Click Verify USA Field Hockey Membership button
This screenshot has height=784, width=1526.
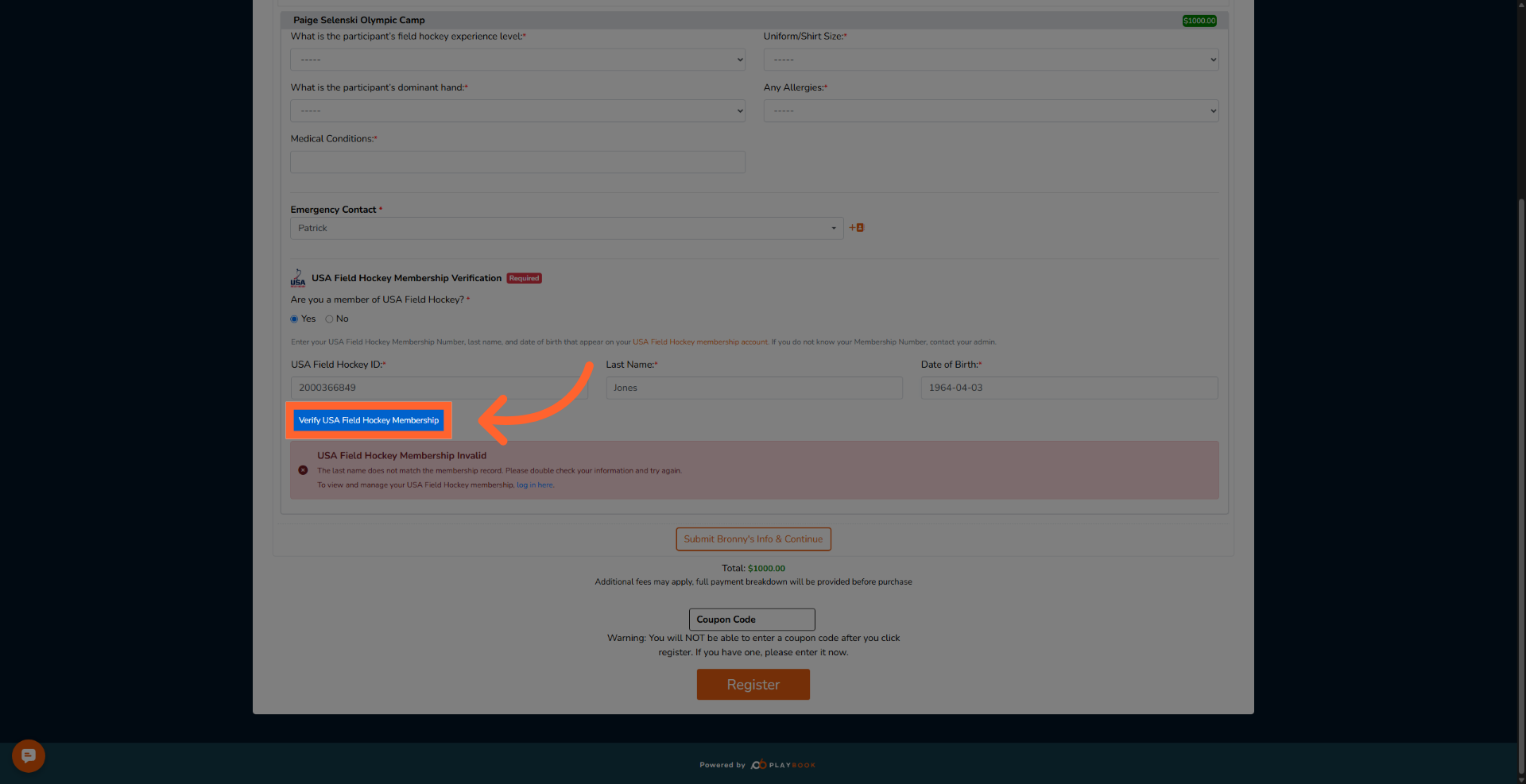[369, 420]
